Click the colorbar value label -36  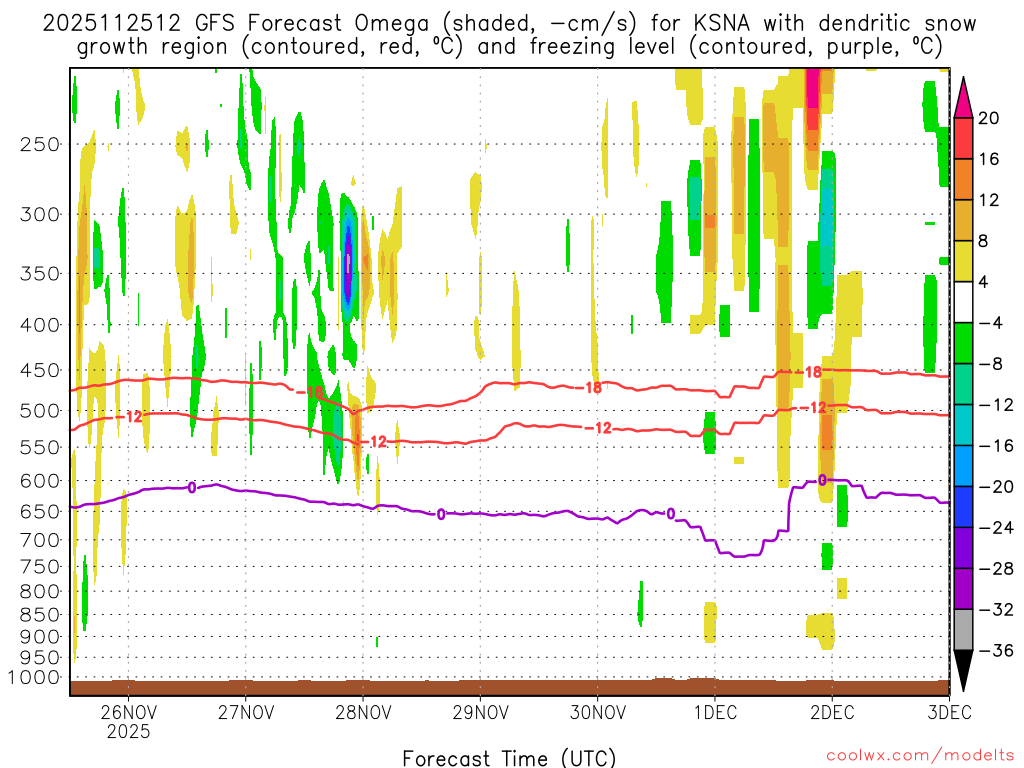pyautogui.click(x=995, y=650)
